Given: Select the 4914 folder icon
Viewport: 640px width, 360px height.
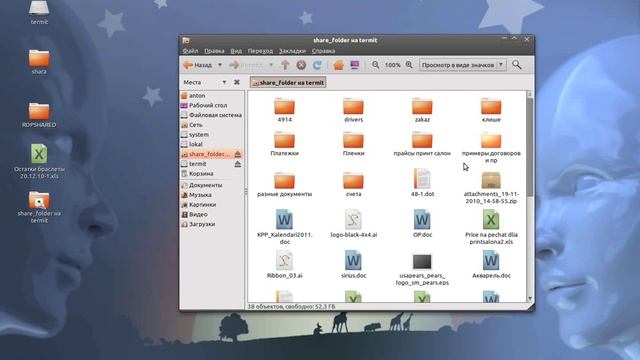Looking at the screenshot, I should (x=284, y=106).
